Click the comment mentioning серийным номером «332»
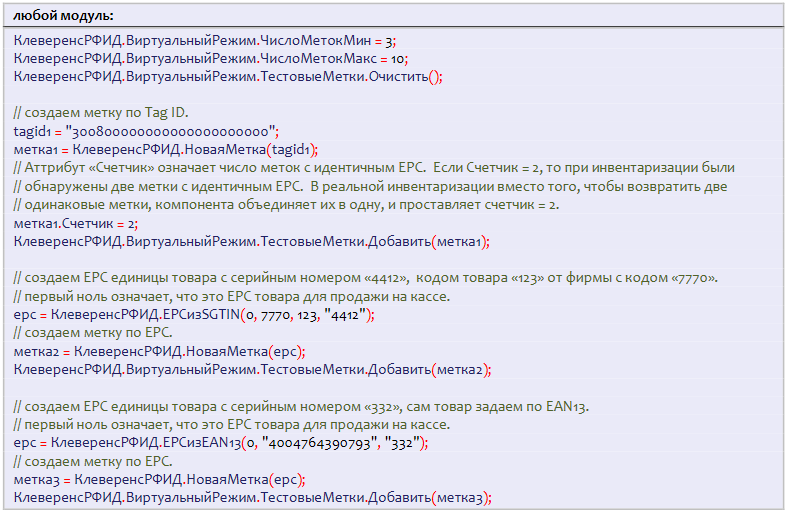The height and width of the screenshot is (513, 789). coord(301,406)
